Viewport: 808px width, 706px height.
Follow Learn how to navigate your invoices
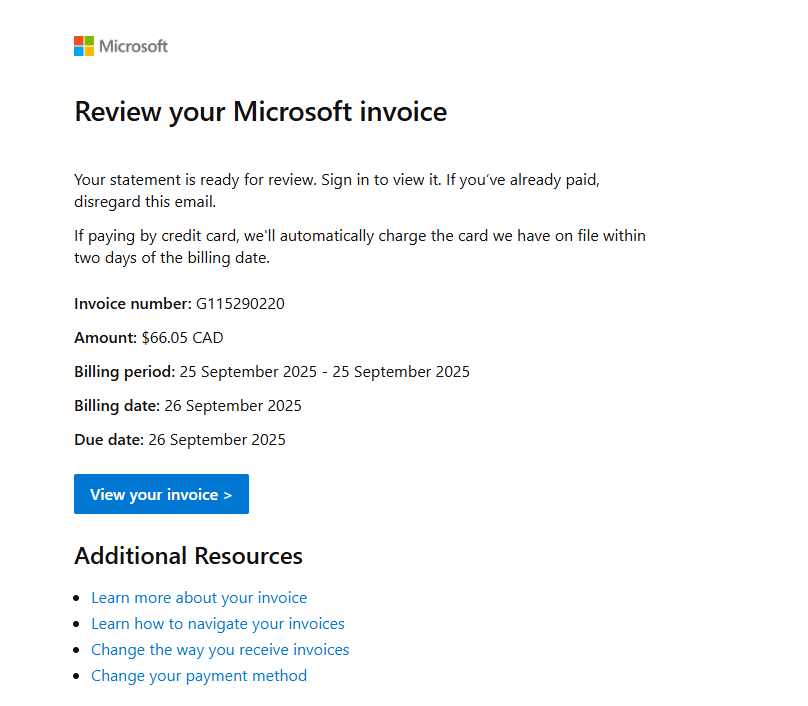pos(217,624)
